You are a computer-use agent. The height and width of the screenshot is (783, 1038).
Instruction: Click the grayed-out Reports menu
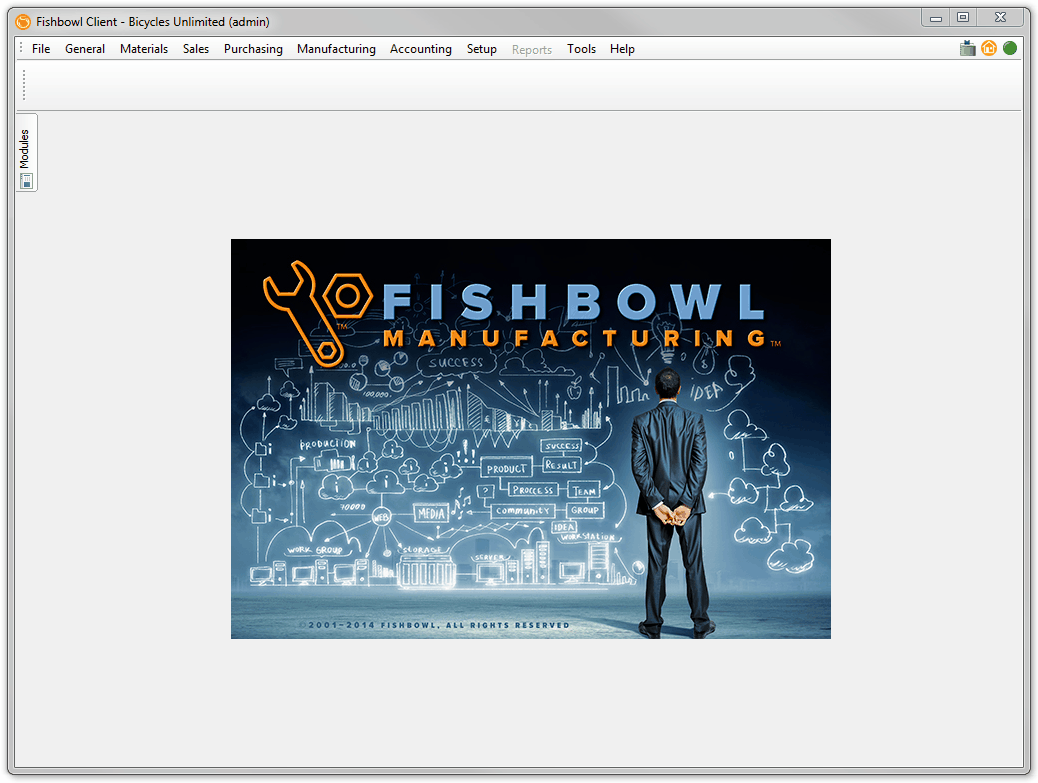pyautogui.click(x=532, y=50)
